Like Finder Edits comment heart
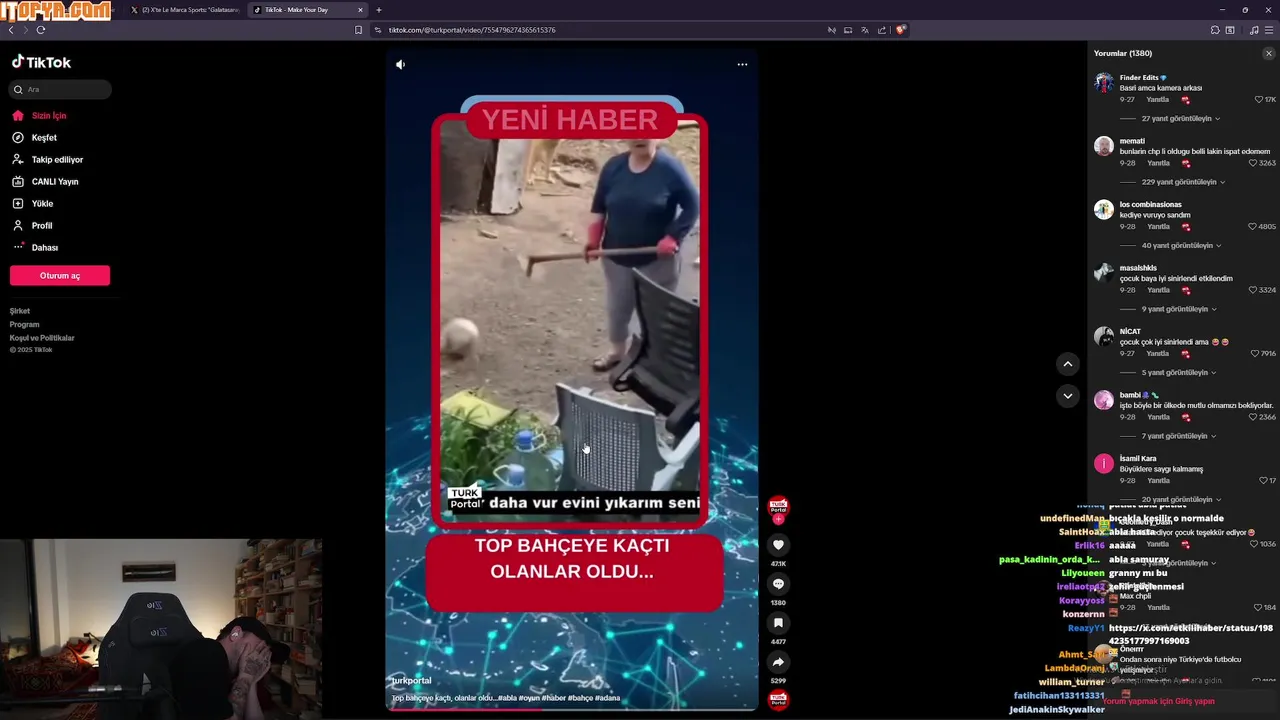1280x720 pixels. tap(1259, 100)
